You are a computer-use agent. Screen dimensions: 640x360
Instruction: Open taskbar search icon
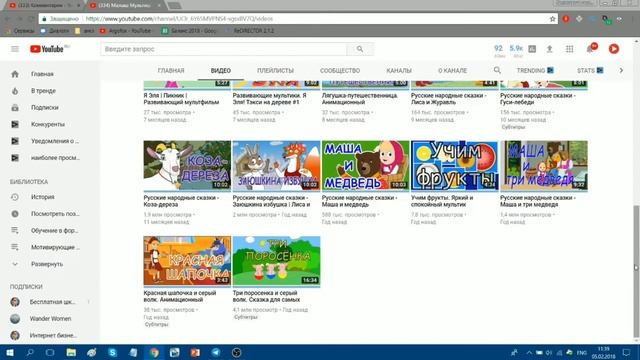pyautogui.click(x=30, y=352)
